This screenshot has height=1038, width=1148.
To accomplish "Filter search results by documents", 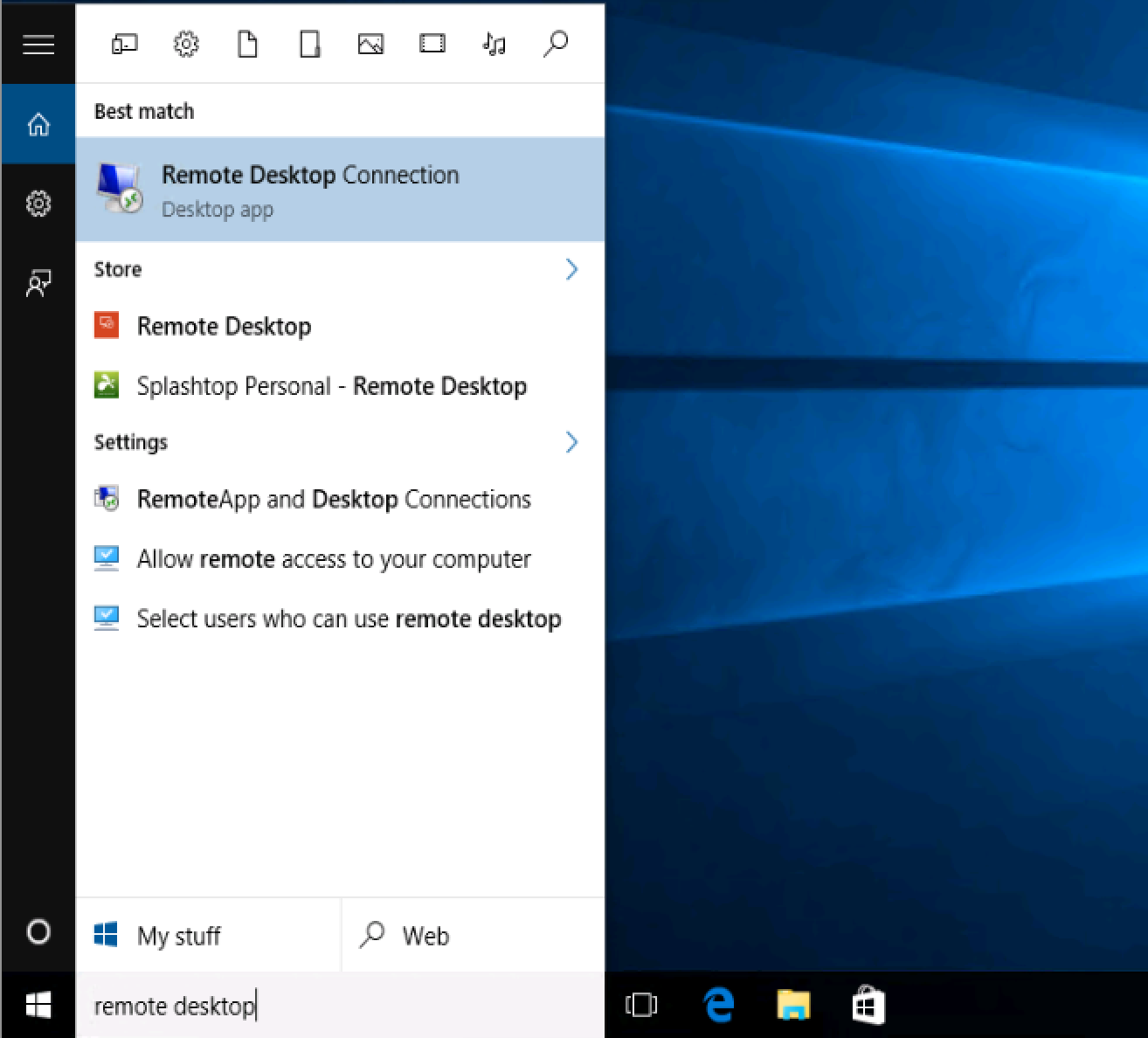I will click(x=247, y=44).
